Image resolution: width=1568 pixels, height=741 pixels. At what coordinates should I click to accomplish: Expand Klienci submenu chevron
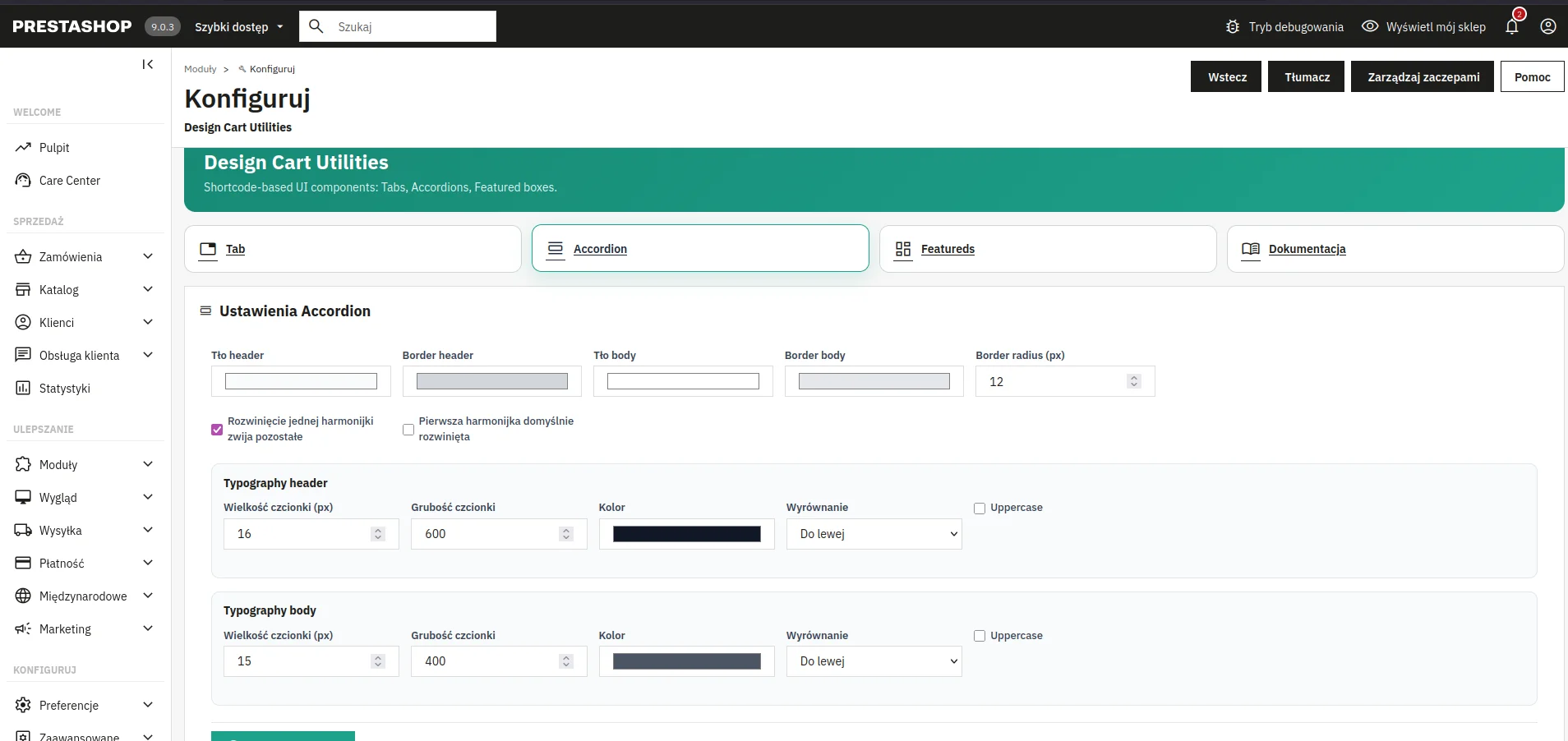click(x=148, y=322)
